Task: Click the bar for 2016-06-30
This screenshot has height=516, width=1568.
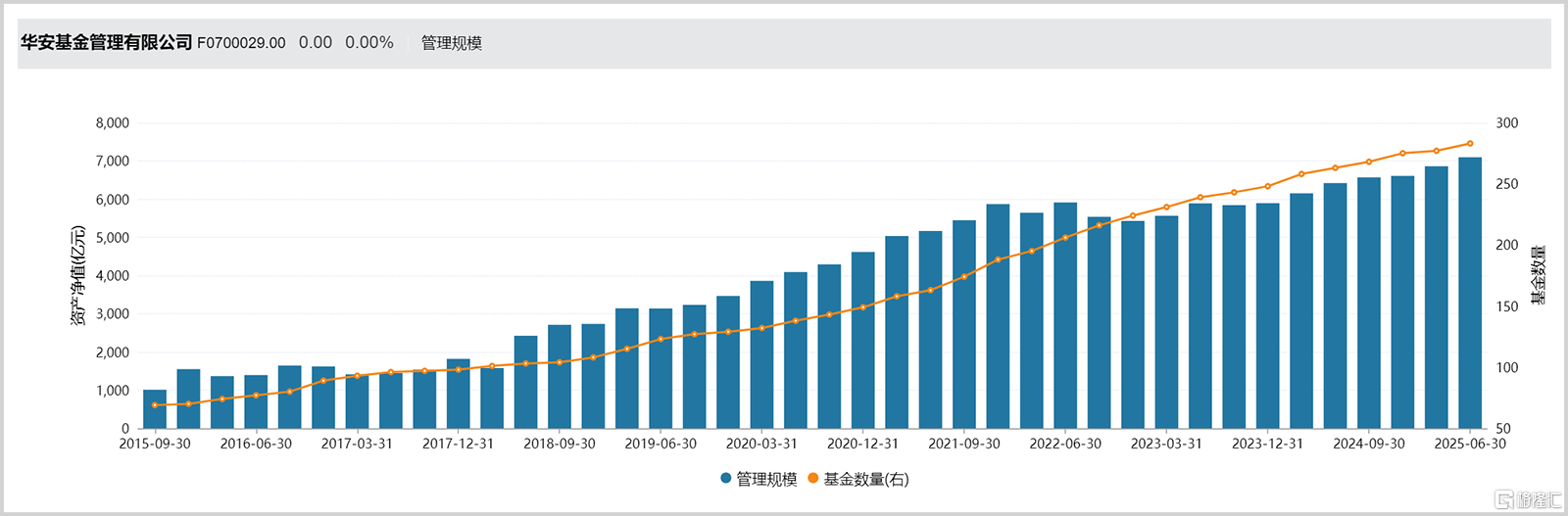Action: click(x=256, y=402)
